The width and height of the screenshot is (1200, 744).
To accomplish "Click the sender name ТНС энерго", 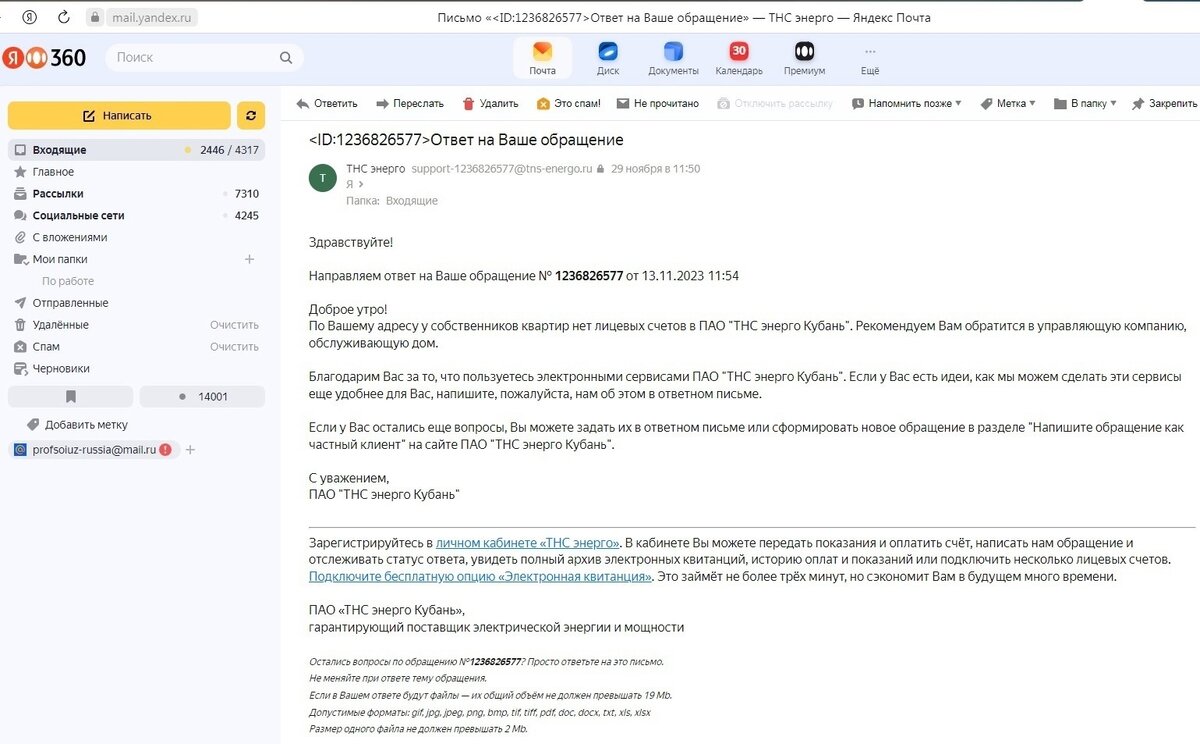I will pos(376,169).
